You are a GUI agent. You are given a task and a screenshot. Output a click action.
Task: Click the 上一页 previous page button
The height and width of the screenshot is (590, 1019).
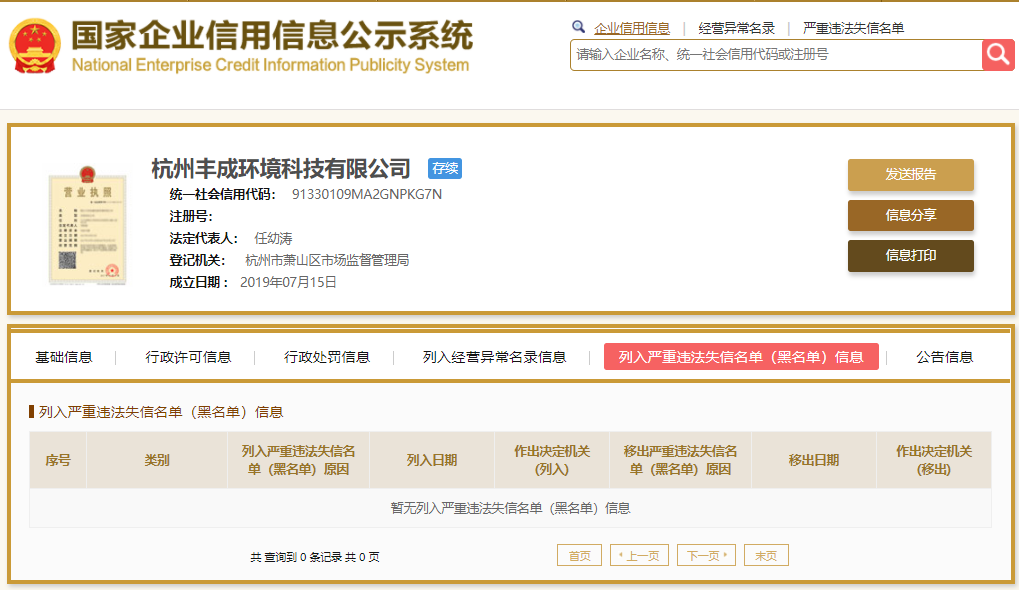(x=639, y=556)
